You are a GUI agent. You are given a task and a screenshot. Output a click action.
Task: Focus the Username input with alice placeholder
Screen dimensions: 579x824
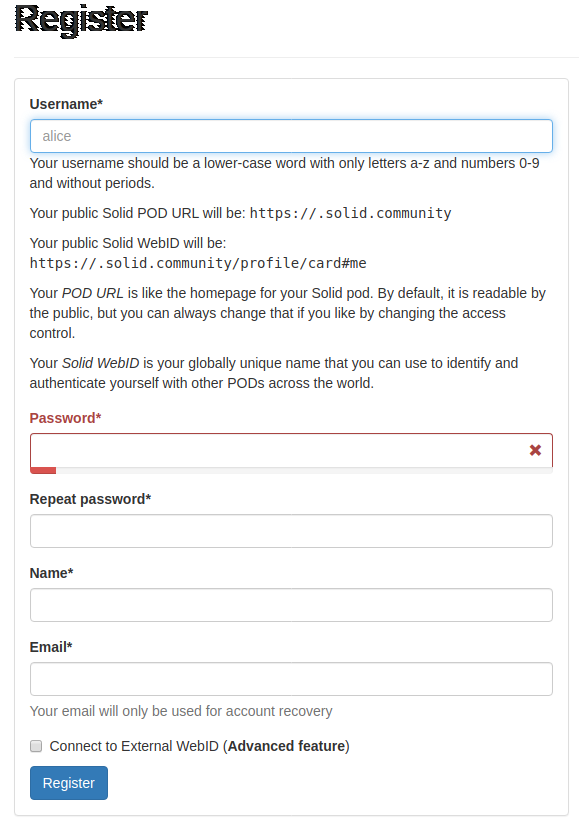[x=291, y=136]
